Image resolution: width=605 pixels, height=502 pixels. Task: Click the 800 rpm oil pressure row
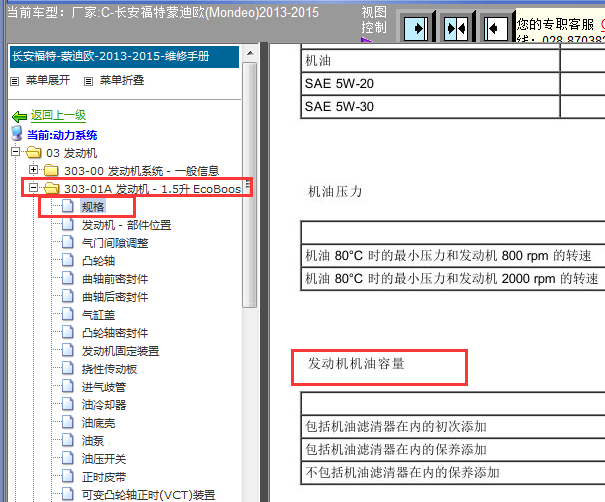click(453, 255)
